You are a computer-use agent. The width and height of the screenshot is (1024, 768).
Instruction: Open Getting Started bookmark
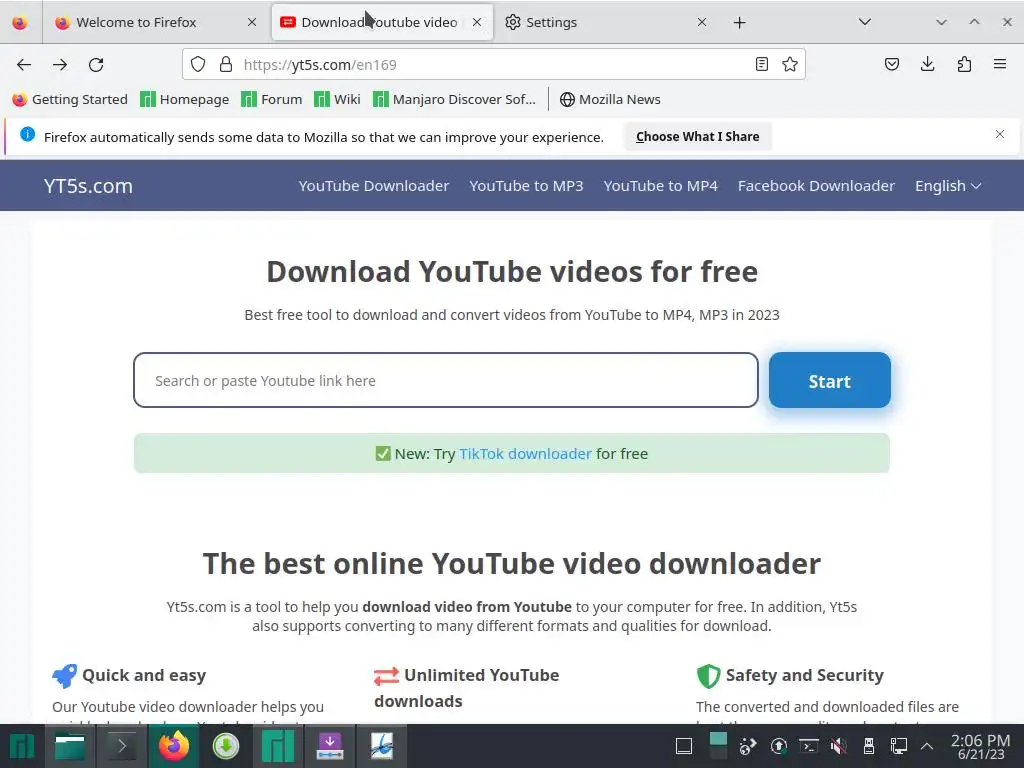click(71, 99)
